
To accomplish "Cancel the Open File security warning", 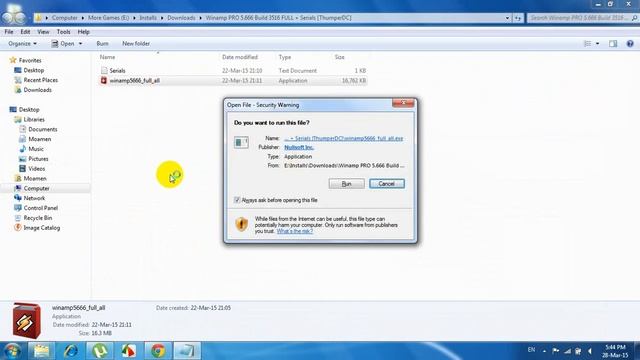I will tap(387, 184).
